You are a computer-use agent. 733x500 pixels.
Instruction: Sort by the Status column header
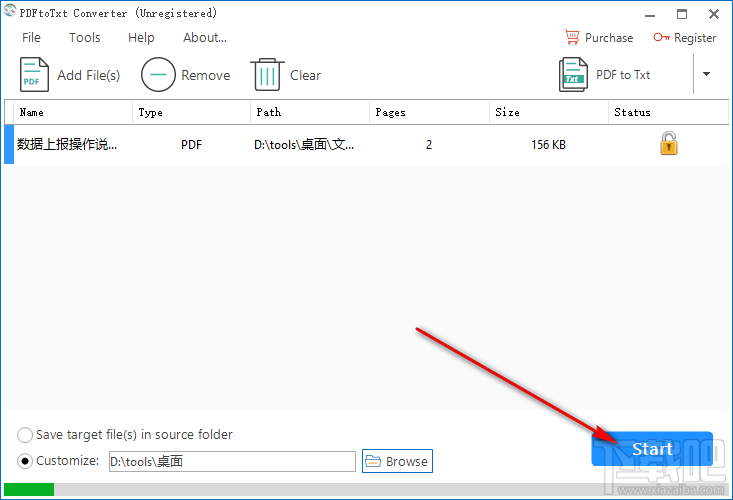[668, 112]
